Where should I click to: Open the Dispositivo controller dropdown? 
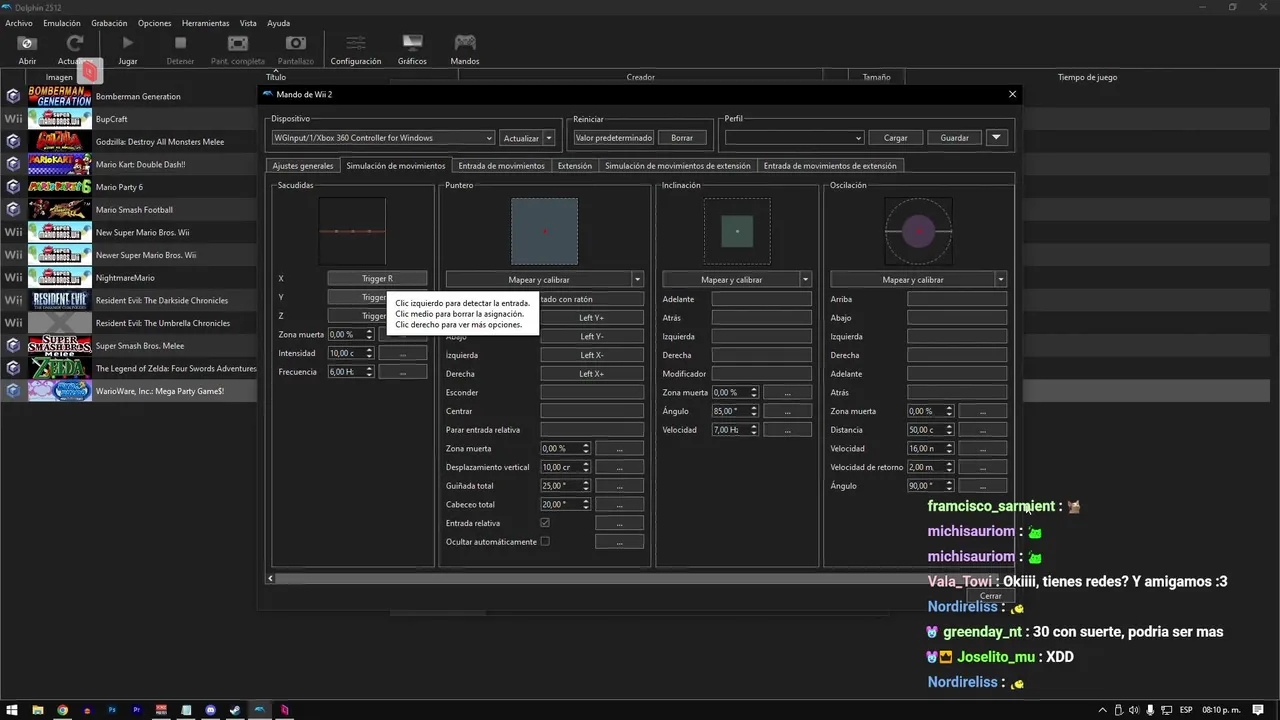click(x=383, y=138)
